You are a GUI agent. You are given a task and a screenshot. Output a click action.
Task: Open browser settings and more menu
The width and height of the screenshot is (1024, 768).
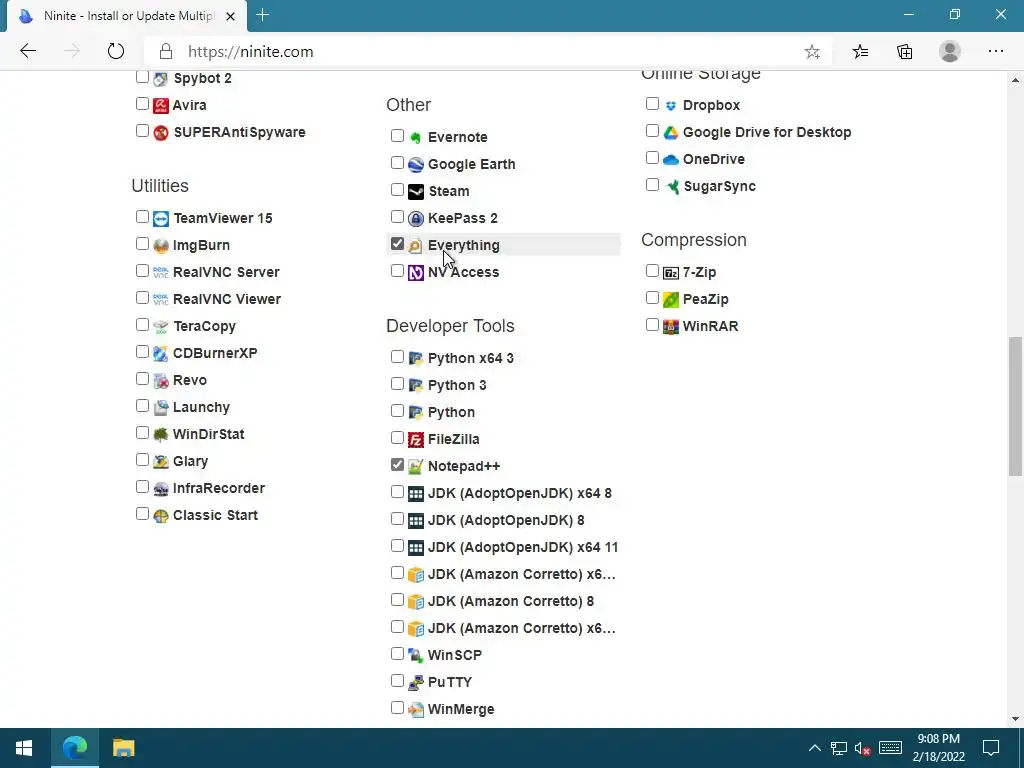click(x=995, y=52)
